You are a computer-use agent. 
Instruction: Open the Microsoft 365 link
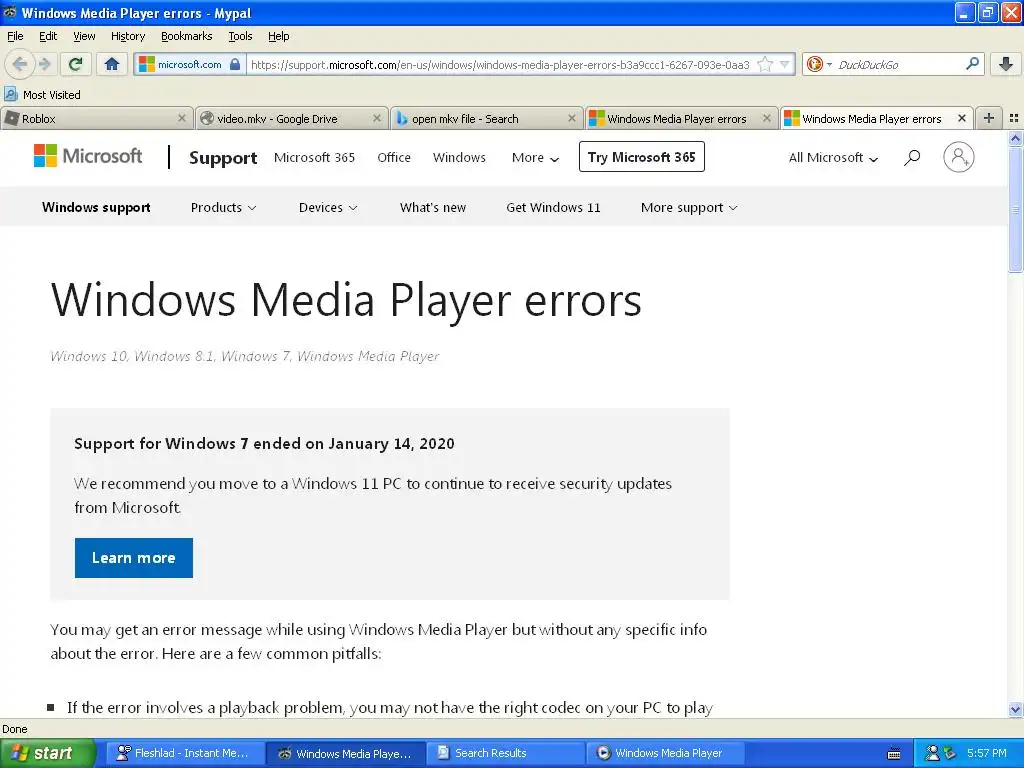click(x=314, y=157)
